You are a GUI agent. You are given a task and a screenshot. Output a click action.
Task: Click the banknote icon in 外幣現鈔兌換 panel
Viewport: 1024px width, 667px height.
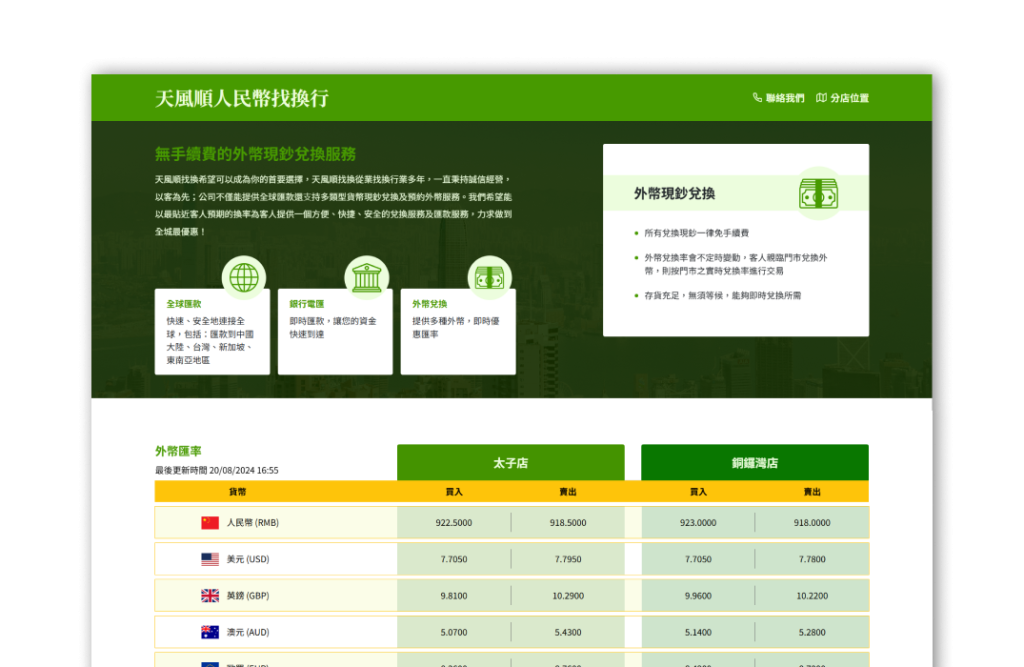pos(818,193)
